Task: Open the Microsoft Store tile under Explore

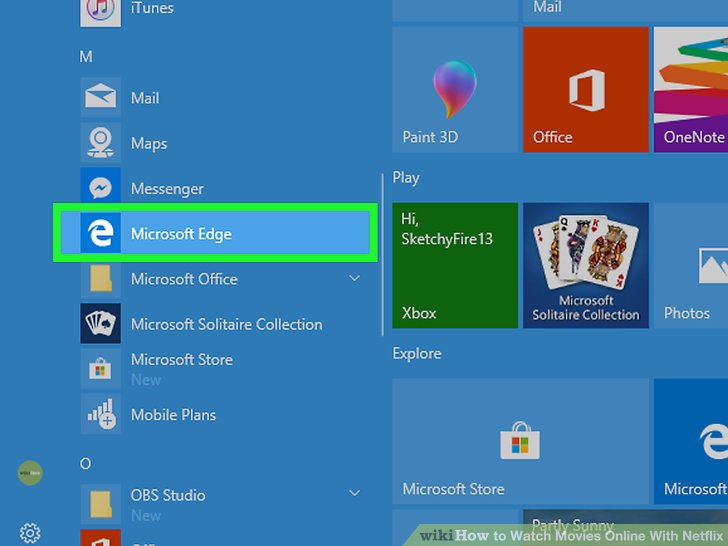Action: pos(520,441)
